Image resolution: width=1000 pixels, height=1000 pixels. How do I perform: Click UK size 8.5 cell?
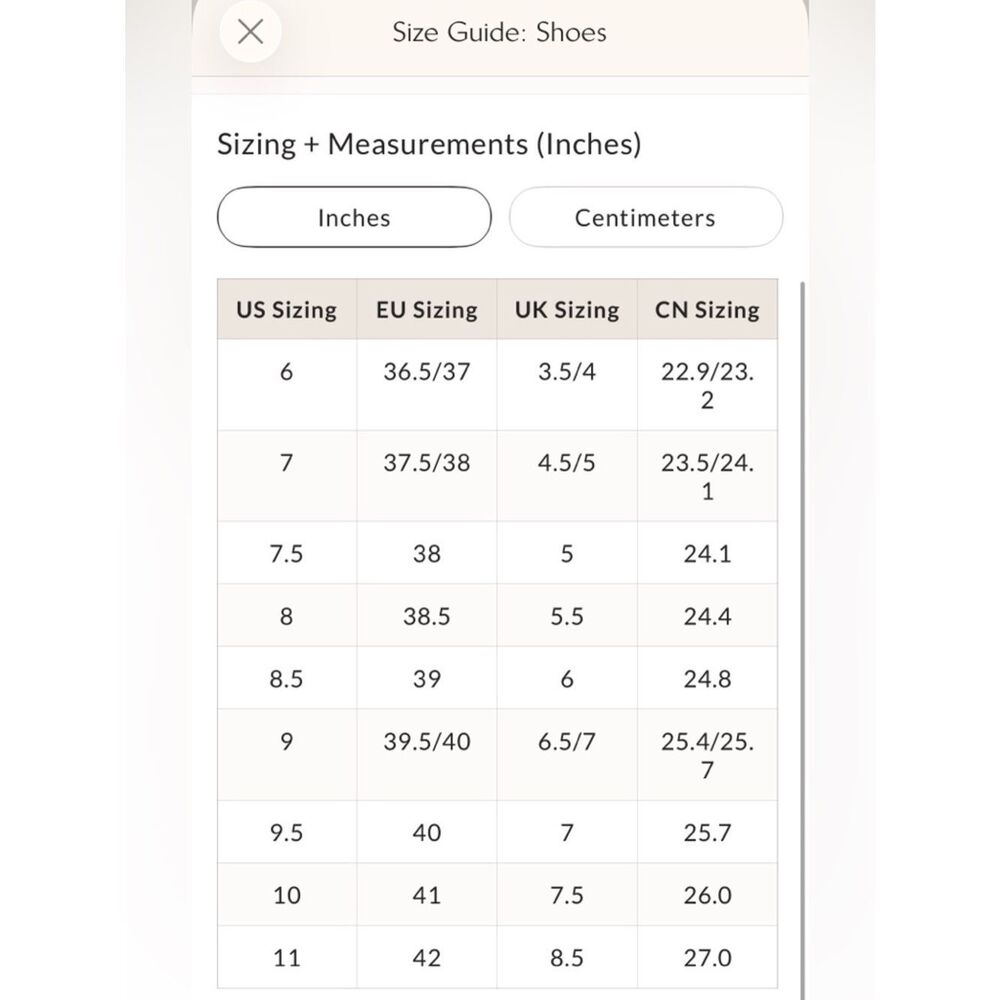(567, 957)
